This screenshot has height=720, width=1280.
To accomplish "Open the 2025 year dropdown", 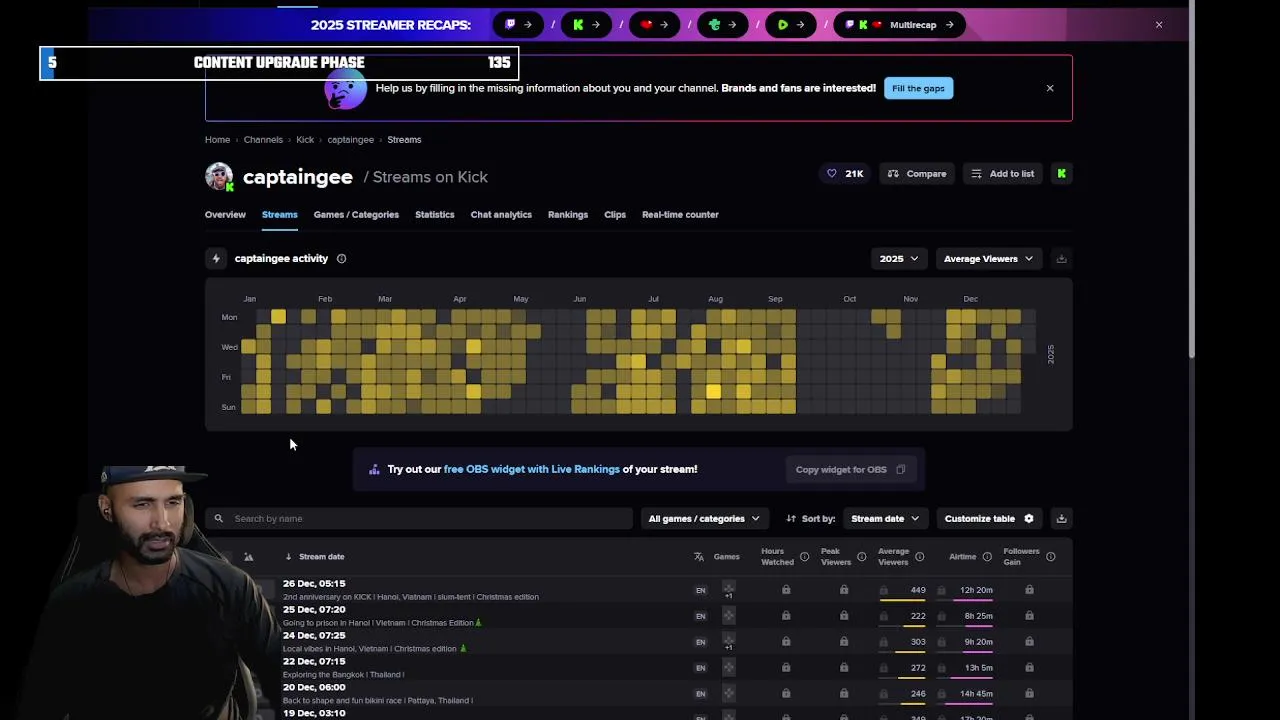I will tap(899, 259).
